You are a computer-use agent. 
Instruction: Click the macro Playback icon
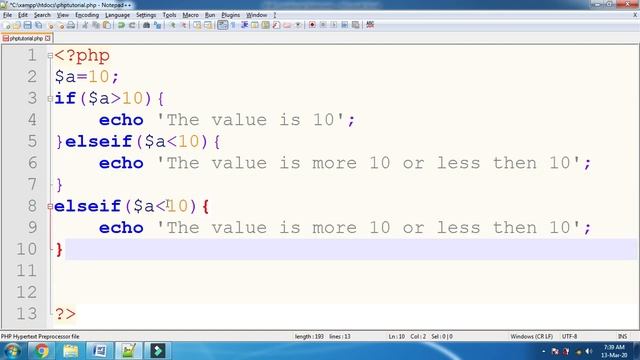(334, 25)
